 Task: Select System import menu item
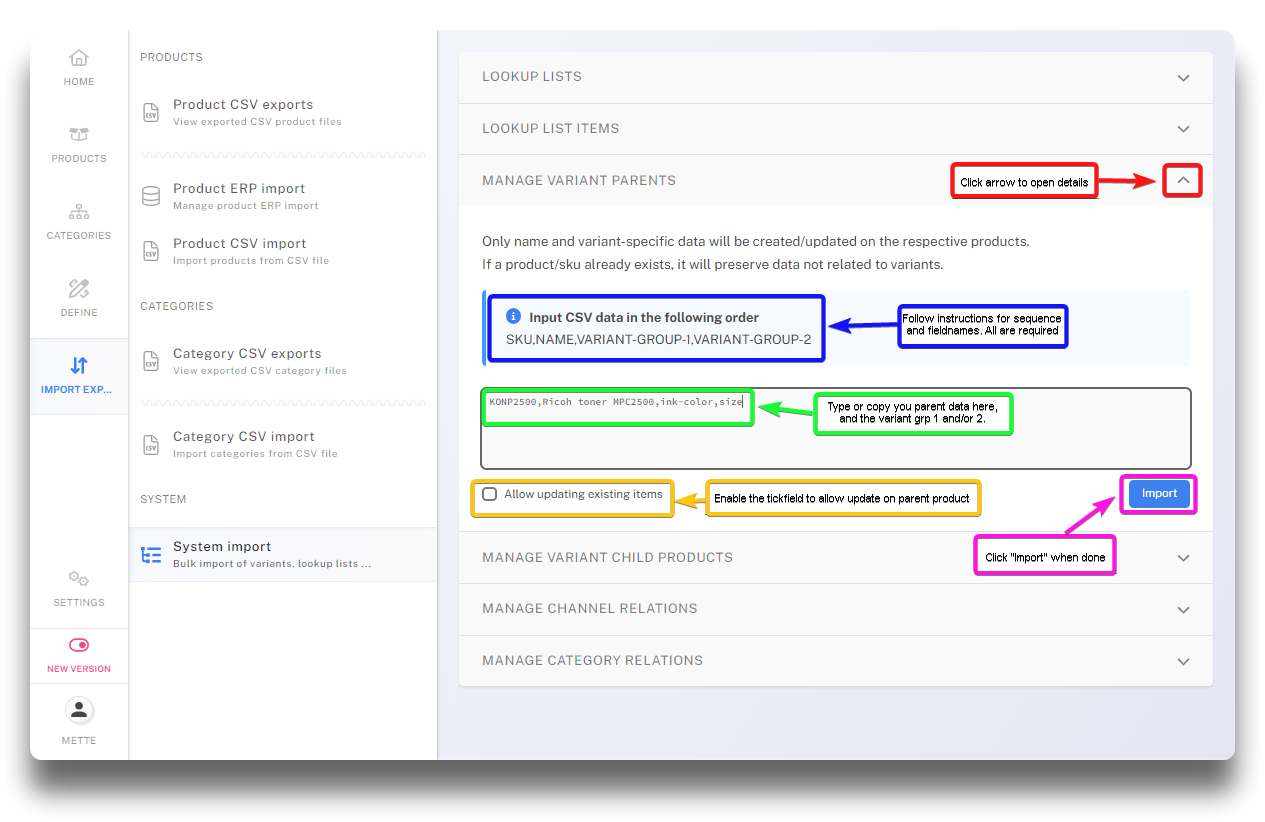pyautogui.click(x=222, y=547)
